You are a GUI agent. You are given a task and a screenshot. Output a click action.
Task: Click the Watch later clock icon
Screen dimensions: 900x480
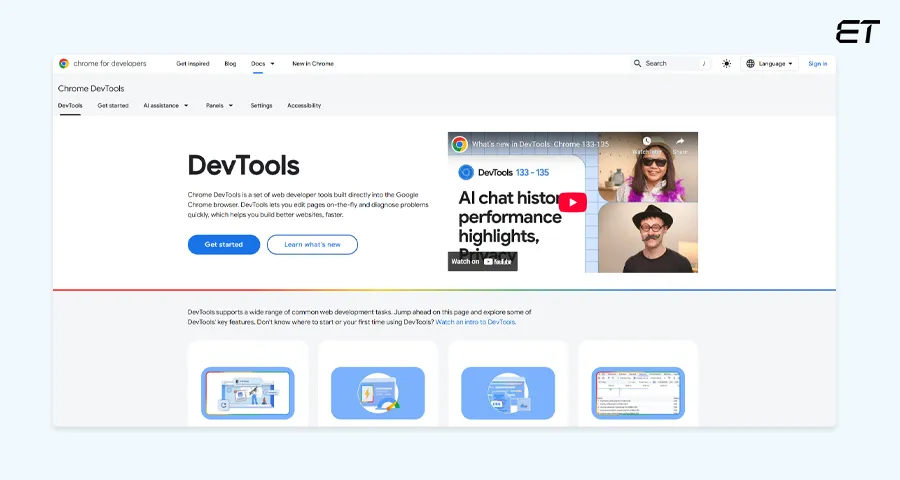647,141
